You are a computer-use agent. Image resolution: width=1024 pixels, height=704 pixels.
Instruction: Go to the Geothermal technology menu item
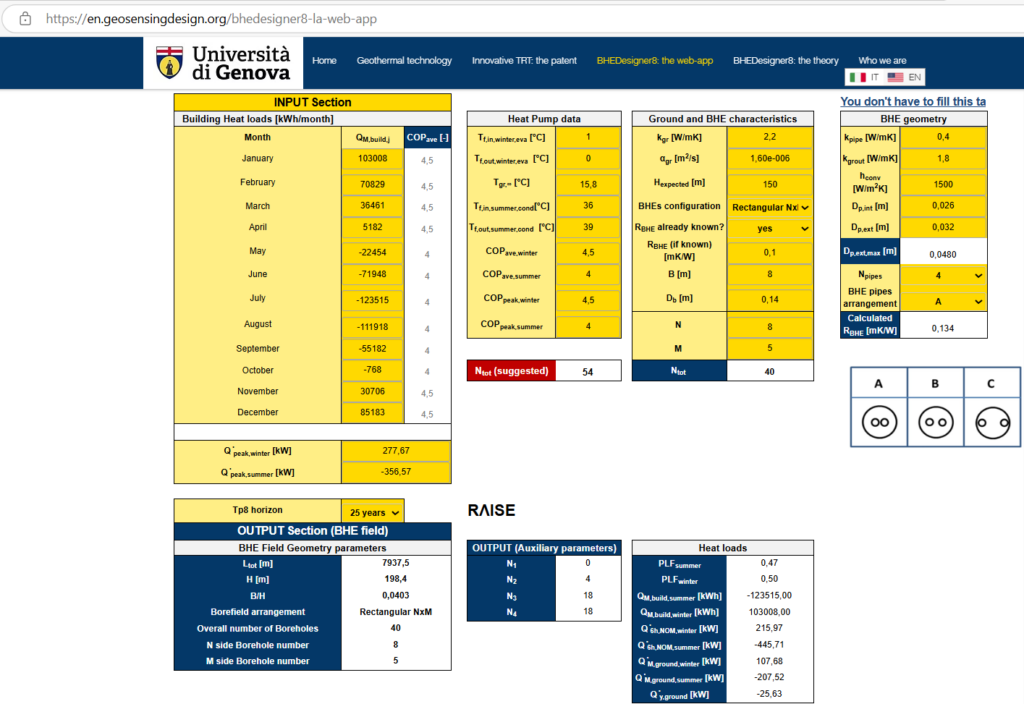tap(404, 61)
